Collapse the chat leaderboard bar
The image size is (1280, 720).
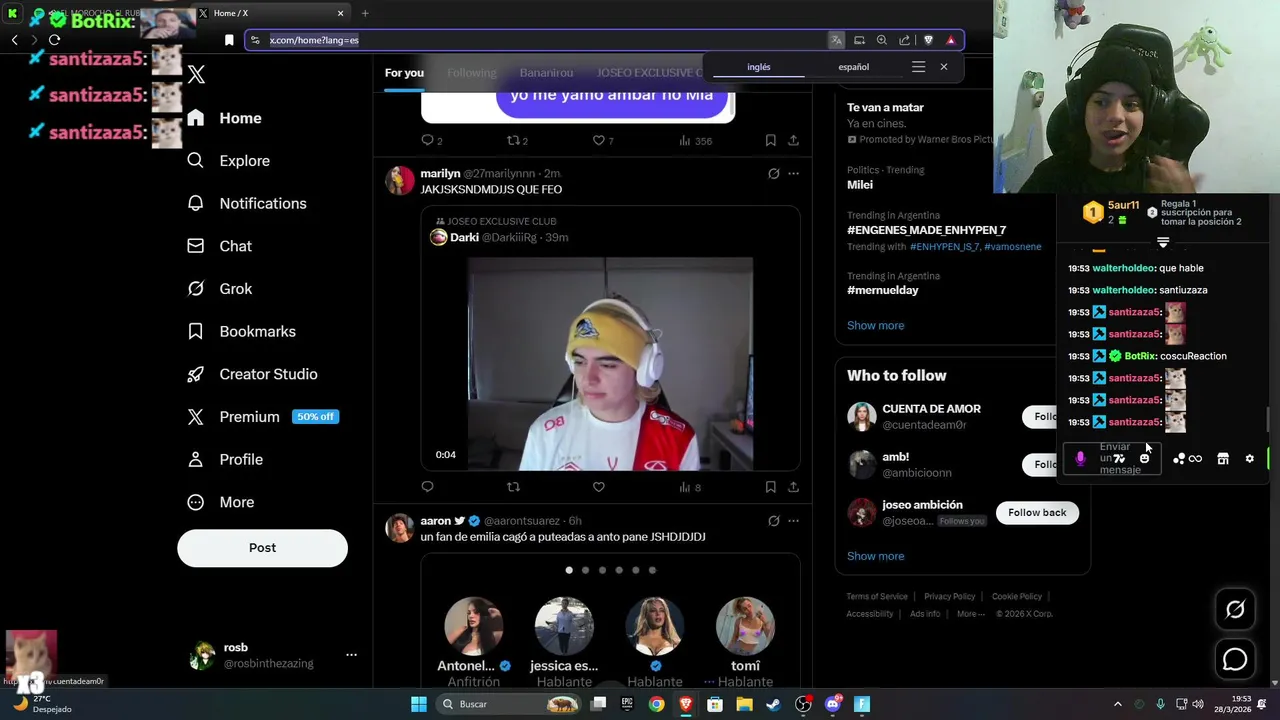(1163, 242)
